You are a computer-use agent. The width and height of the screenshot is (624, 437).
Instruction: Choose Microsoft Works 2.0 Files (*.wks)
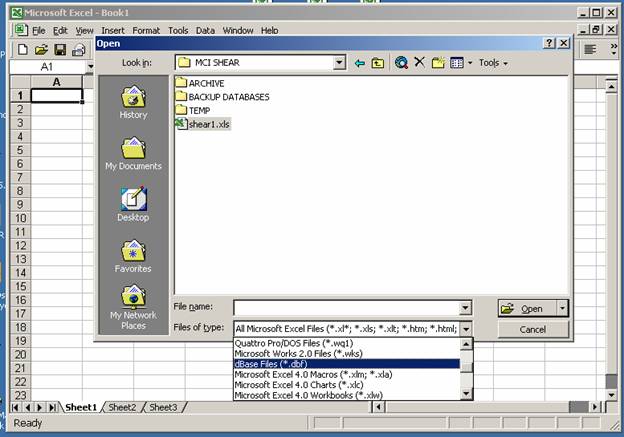(346, 353)
